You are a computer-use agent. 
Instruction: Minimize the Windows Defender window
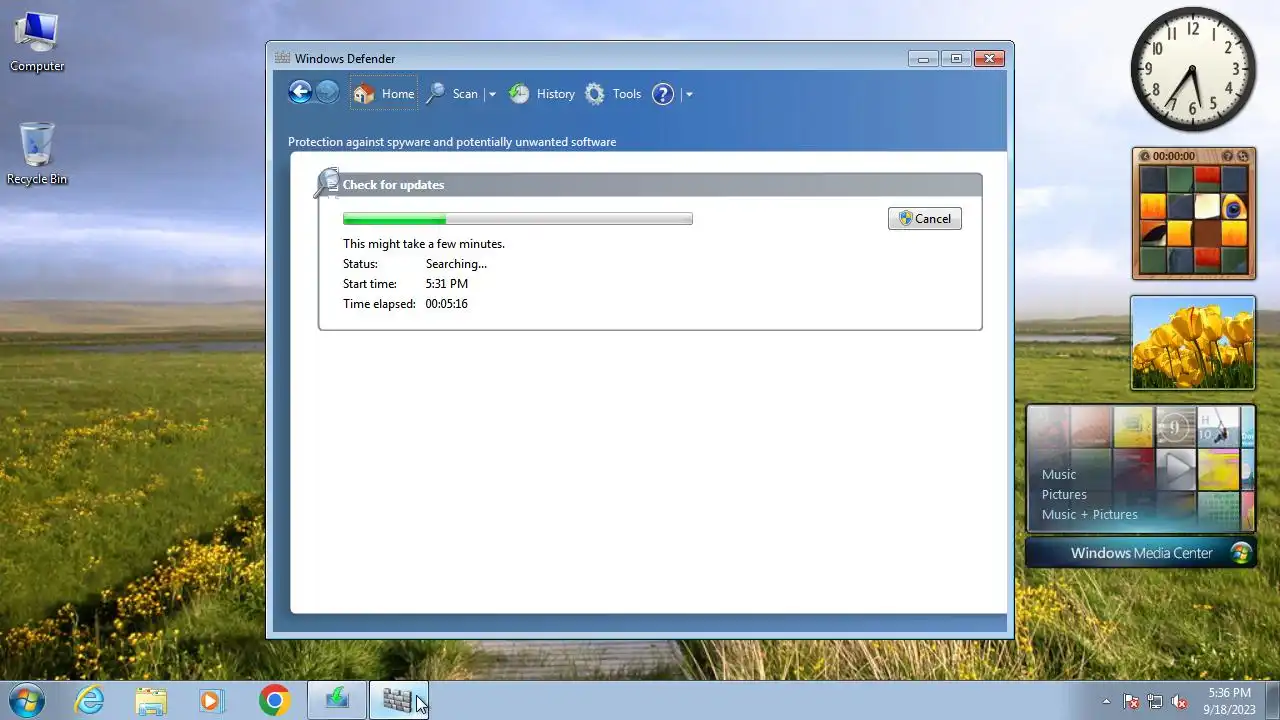(x=923, y=59)
